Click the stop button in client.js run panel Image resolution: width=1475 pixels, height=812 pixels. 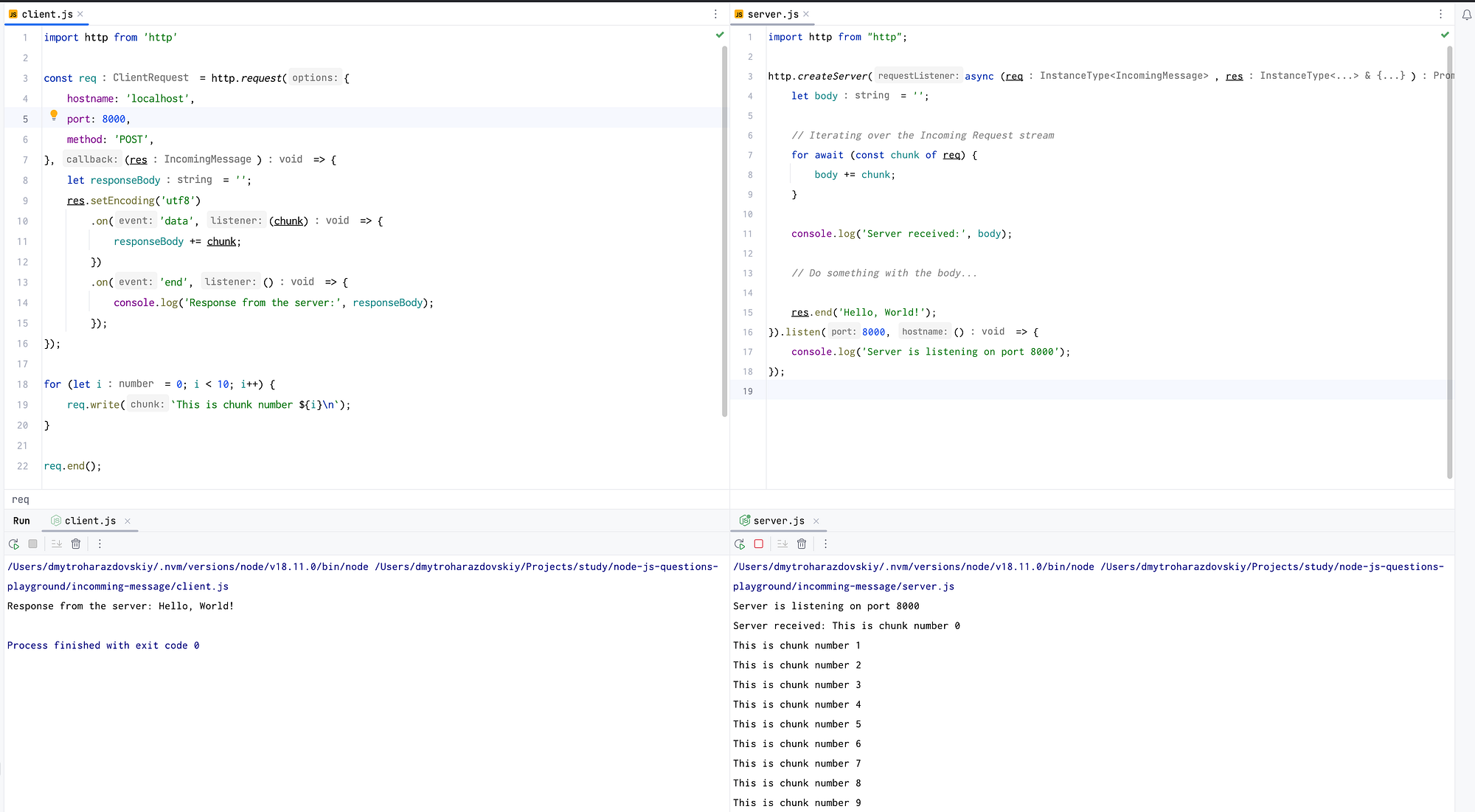tap(32, 544)
